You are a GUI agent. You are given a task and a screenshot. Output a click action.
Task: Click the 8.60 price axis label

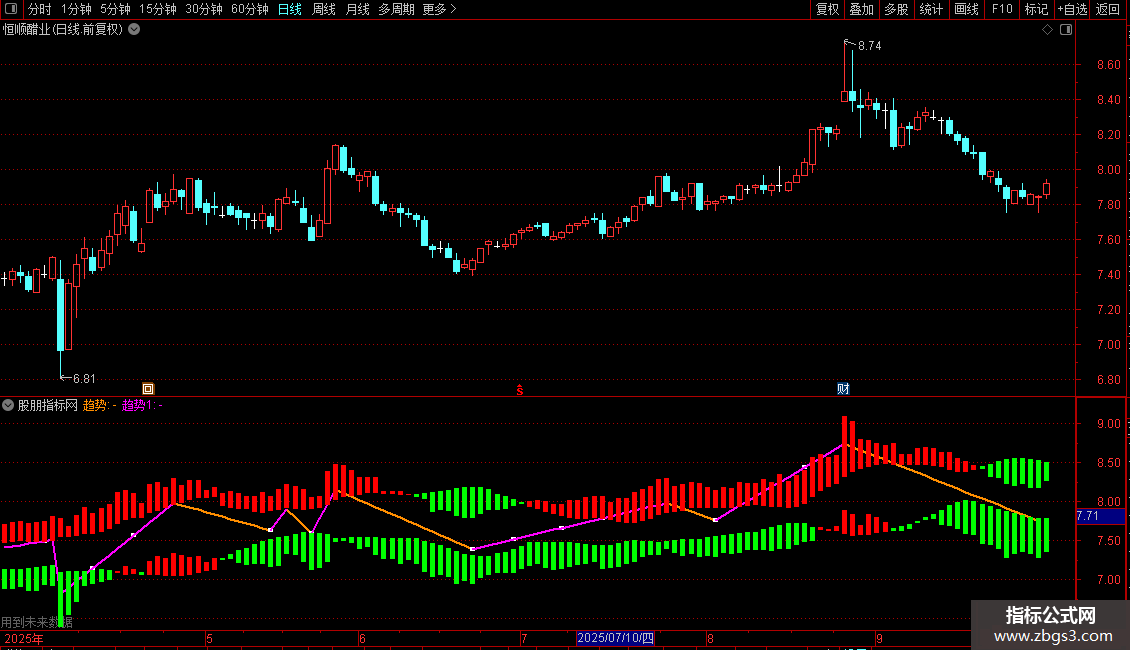point(1108,65)
